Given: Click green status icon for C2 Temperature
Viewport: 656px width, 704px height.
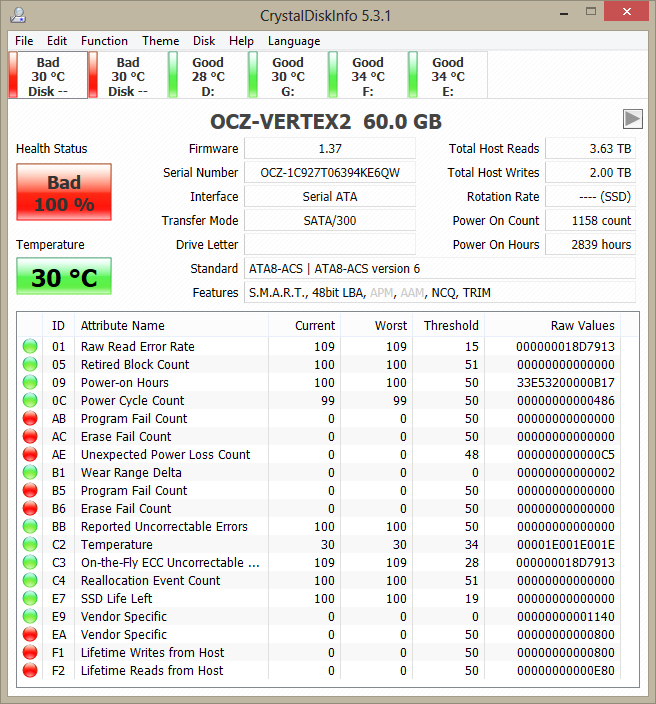Looking at the screenshot, I should coord(30,544).
